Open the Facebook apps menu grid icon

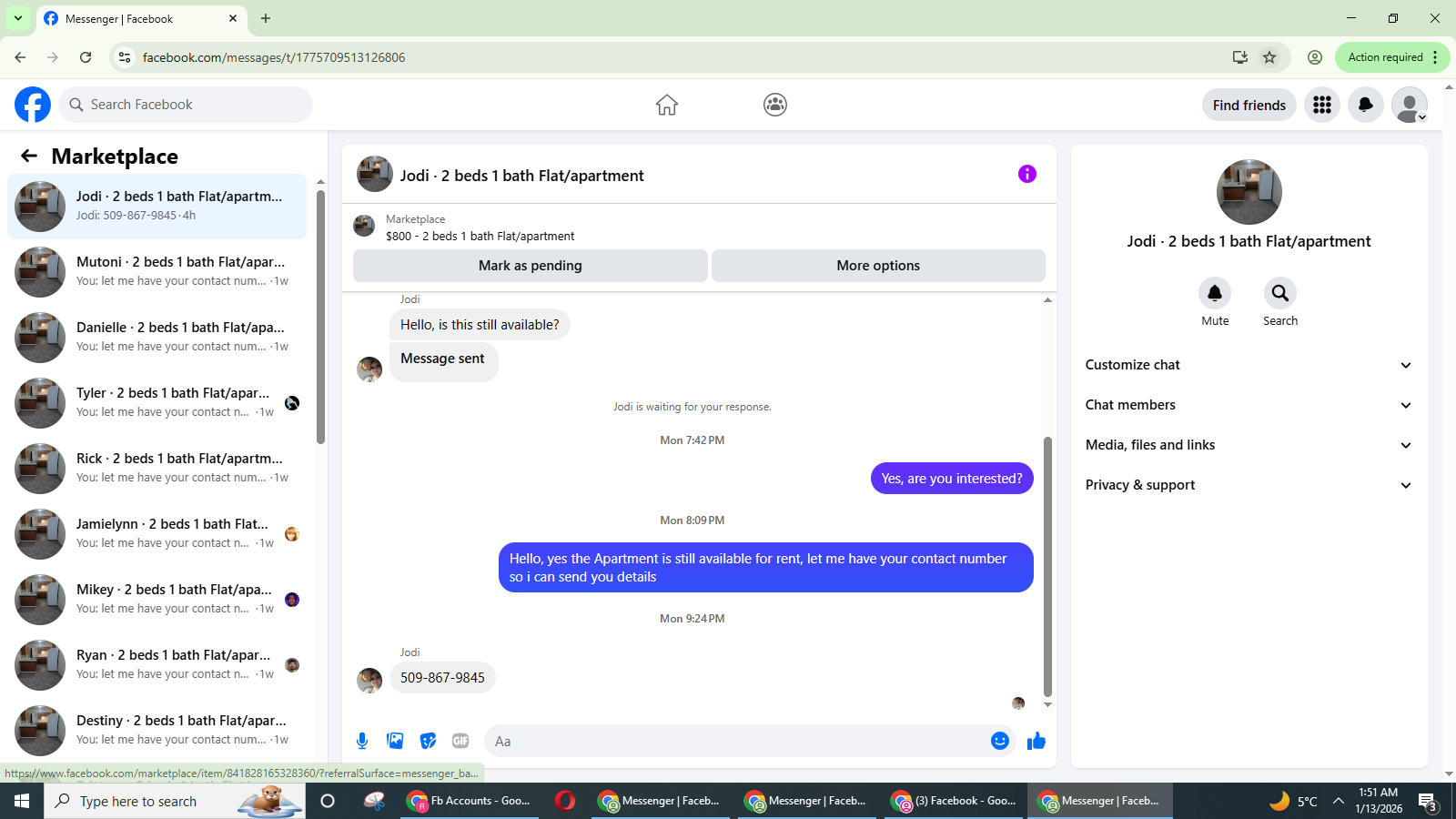click(x=1322, y=105)
